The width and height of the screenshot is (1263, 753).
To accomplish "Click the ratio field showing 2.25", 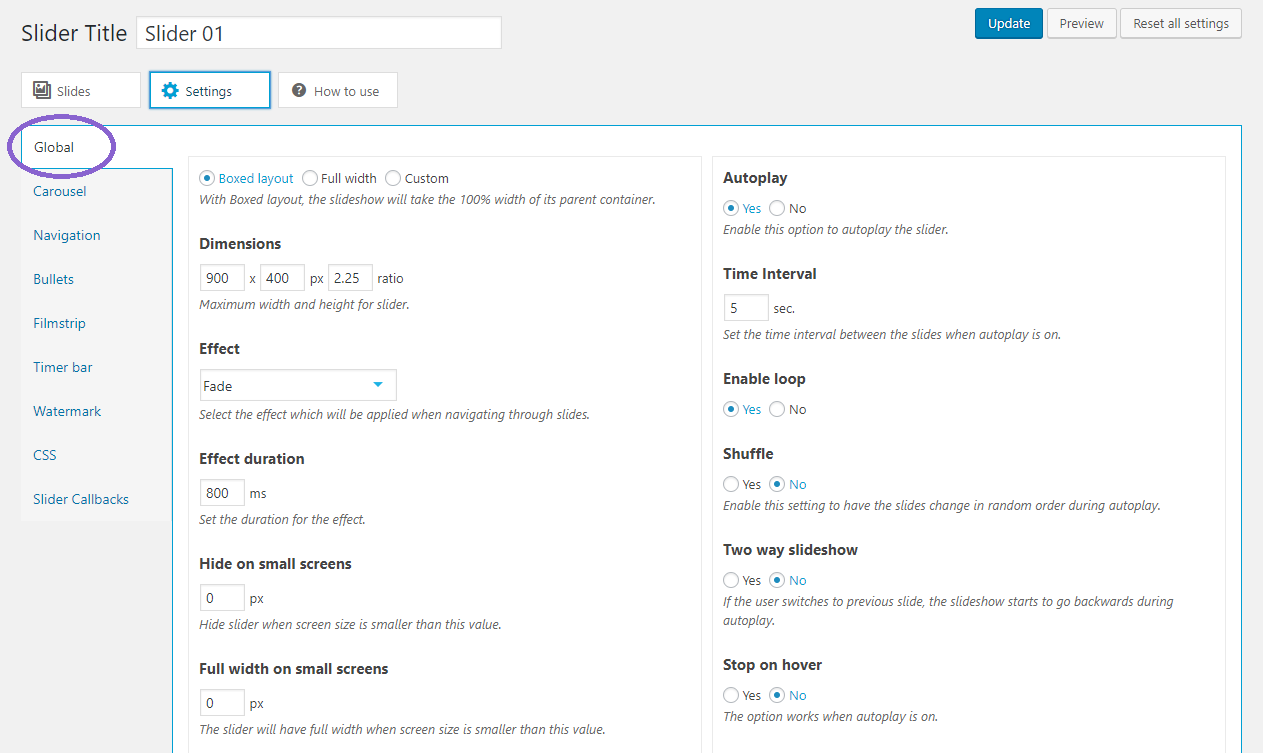I will tap(350, 278).
